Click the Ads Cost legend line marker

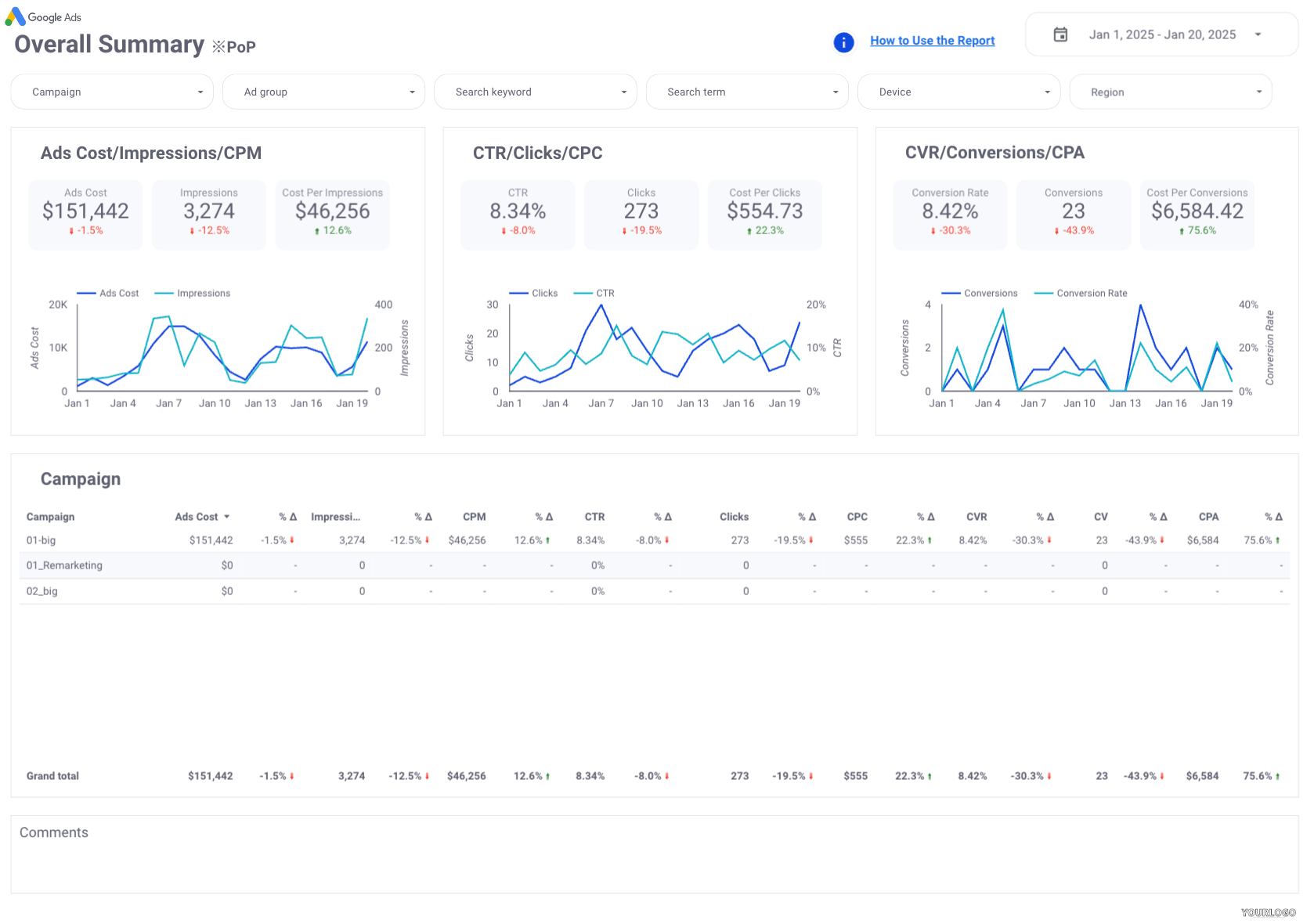(x=86, y=294)
